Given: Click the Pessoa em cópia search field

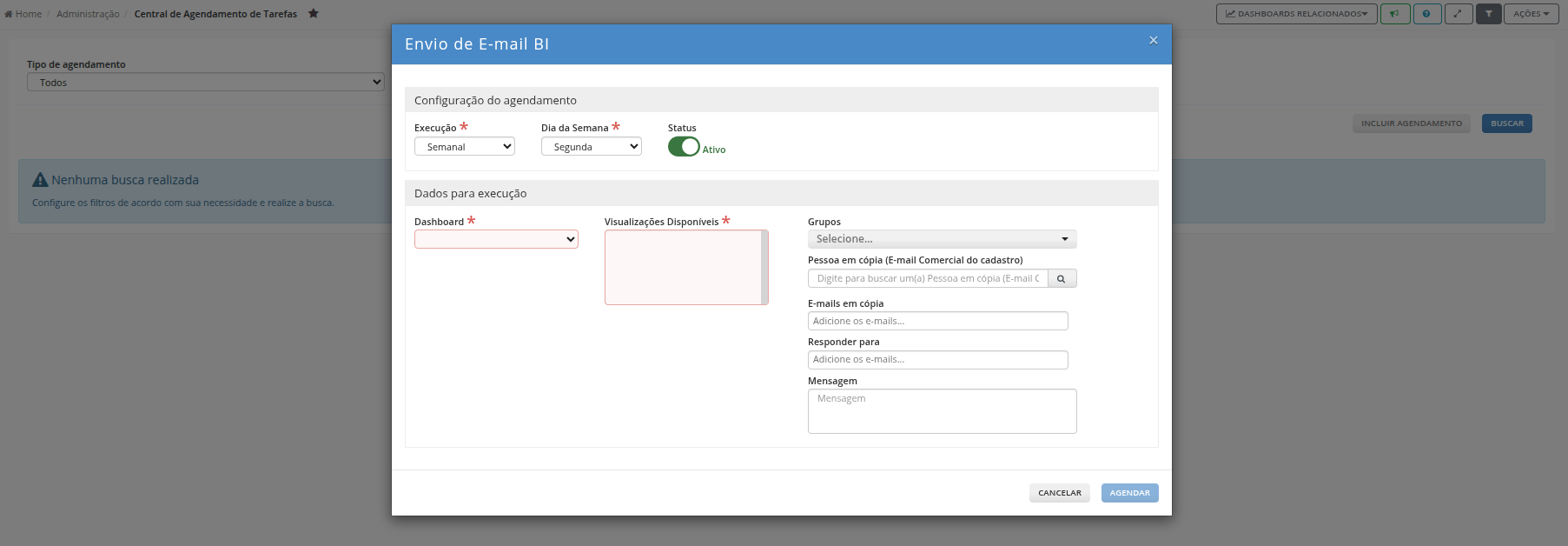Looking at the screenshot, I should pyautogui.click(x=928, y=278).
